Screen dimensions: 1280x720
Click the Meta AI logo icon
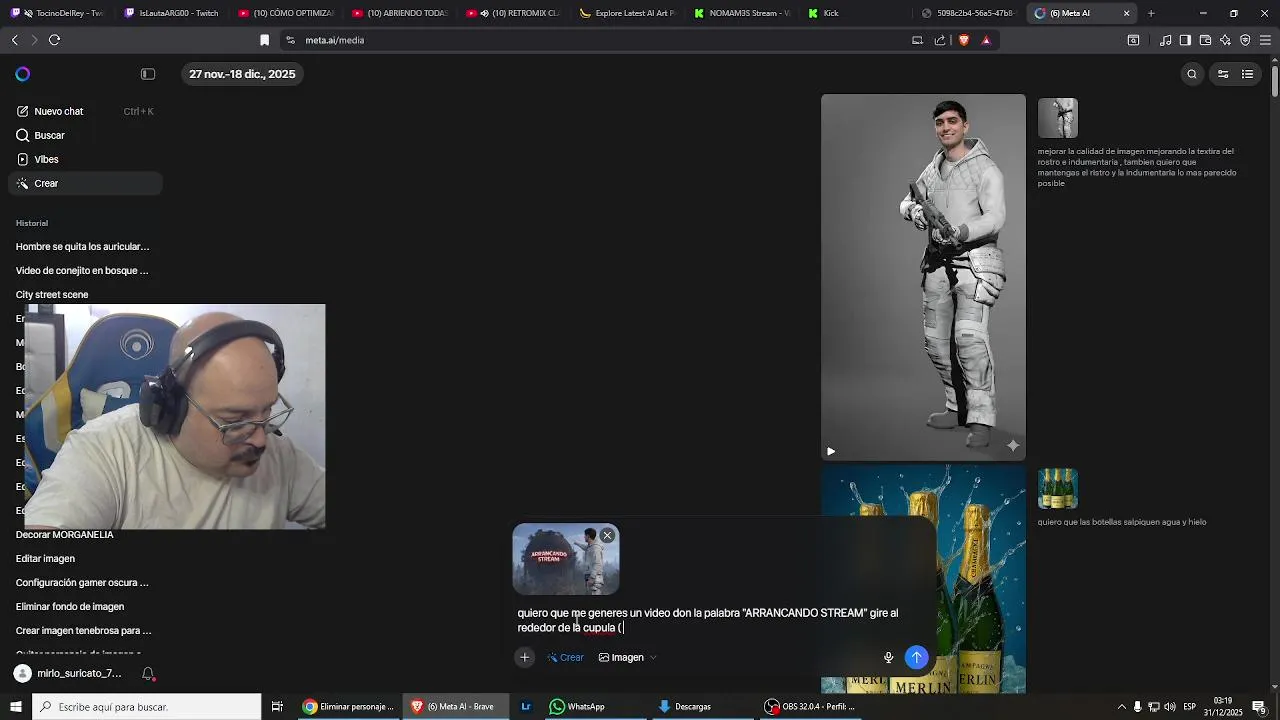click(23, 74)
